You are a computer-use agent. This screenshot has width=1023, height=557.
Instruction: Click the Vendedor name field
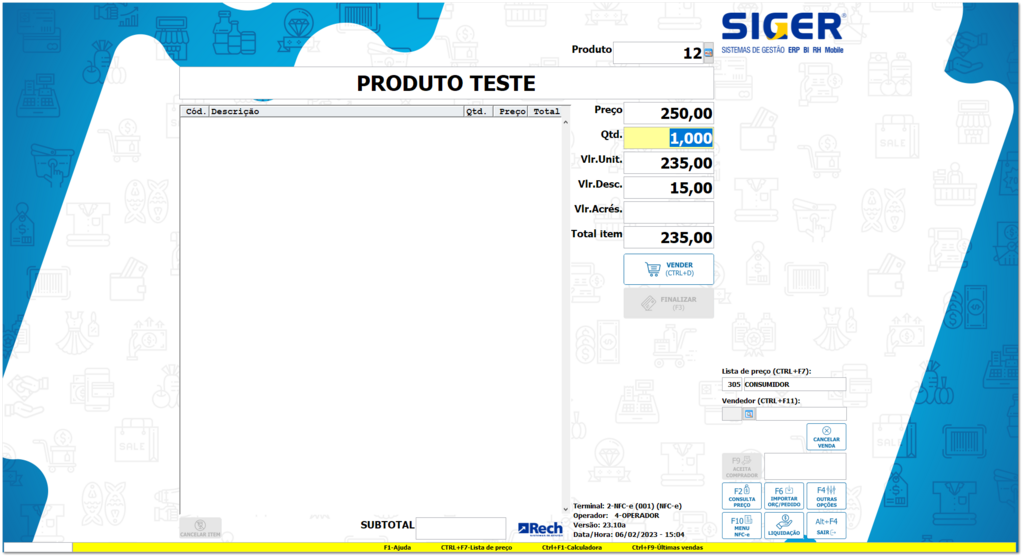click(x=801, y=414)
